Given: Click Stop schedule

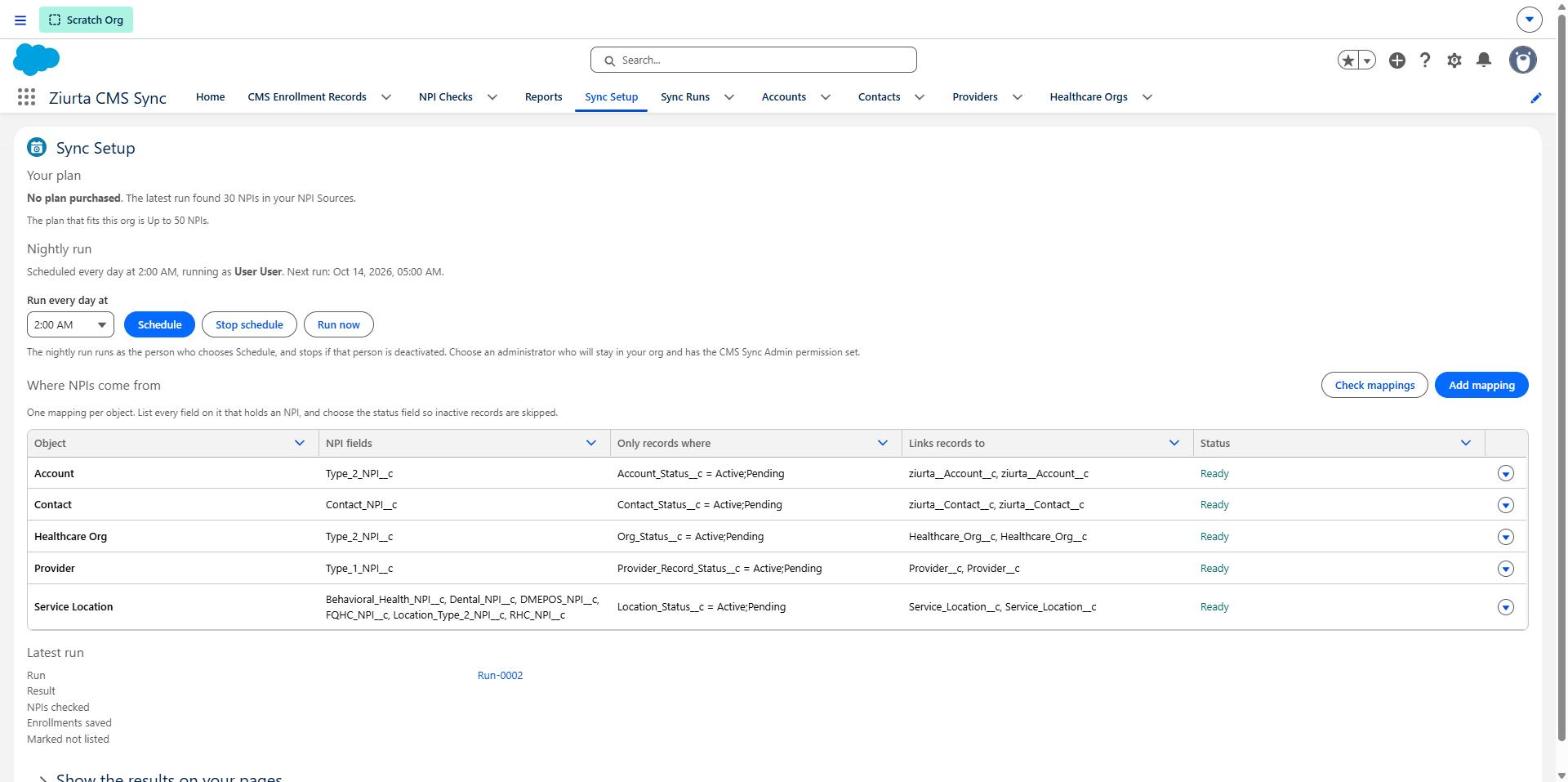Looking at the screenshot, I should click(x=249, y=325).
